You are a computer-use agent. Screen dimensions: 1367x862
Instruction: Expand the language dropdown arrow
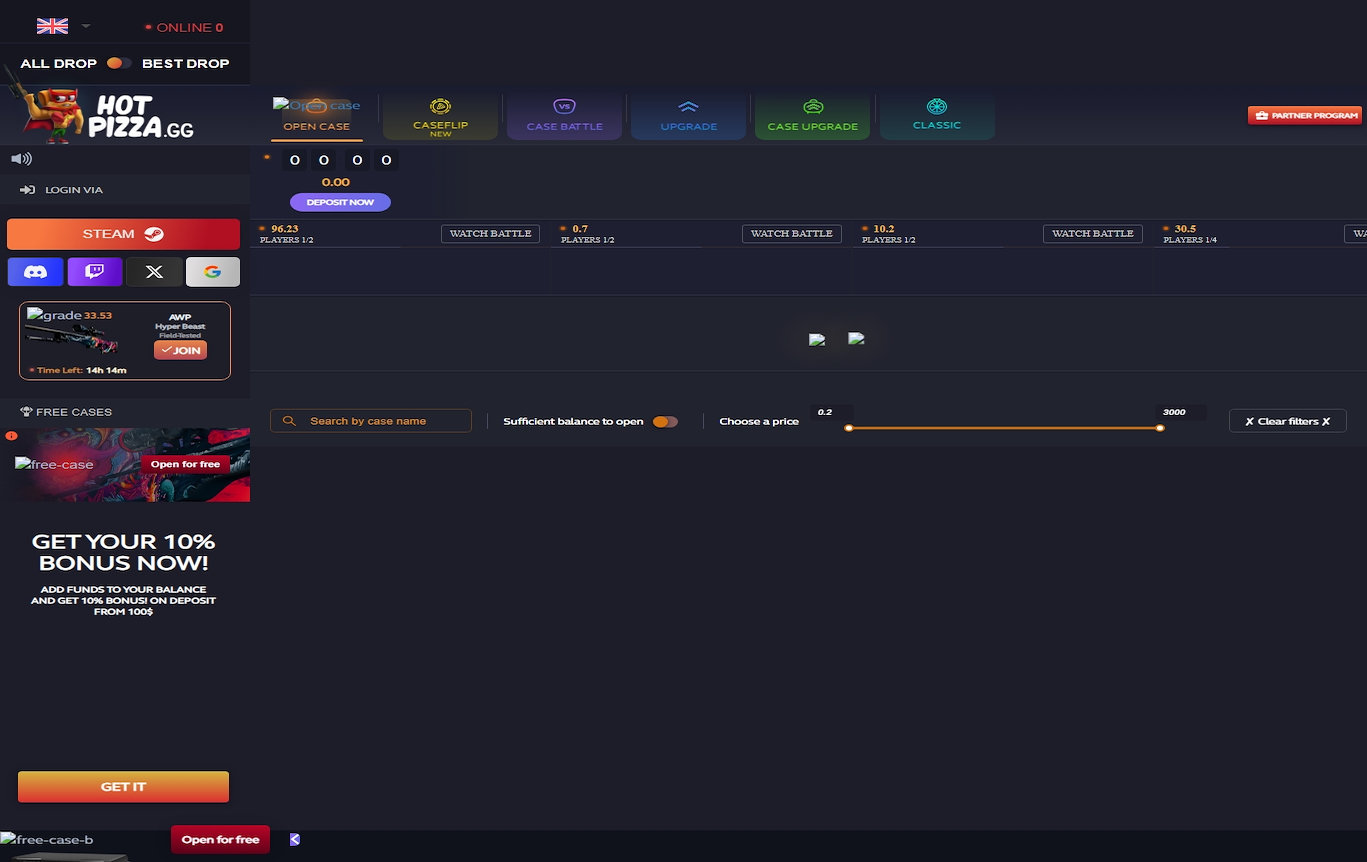(86, 26)
